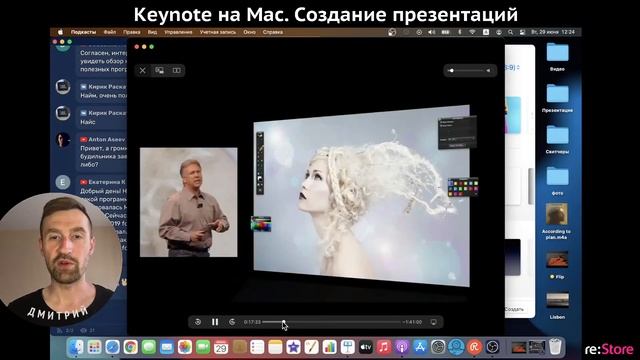Open Photos in the Dock
640x360 pixels.
pos(185,347)
